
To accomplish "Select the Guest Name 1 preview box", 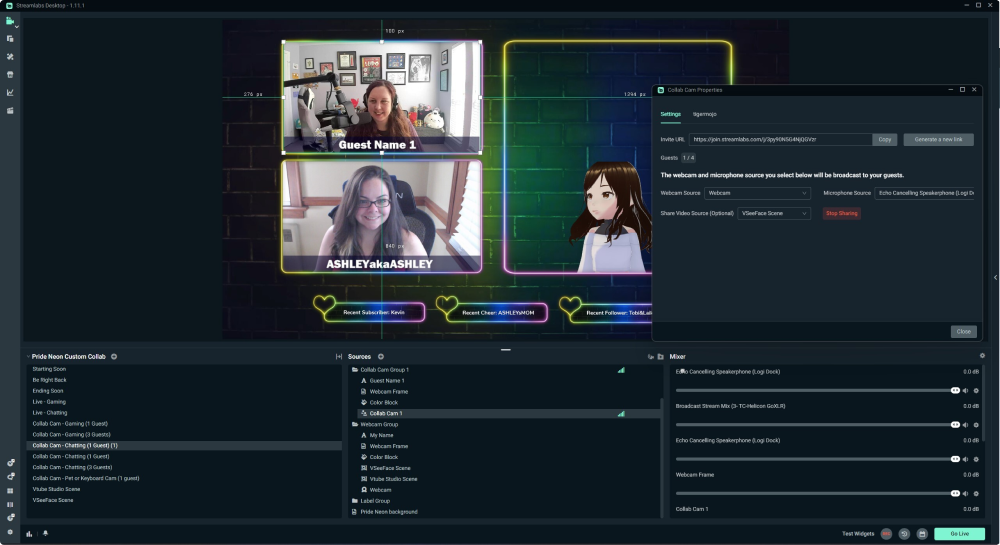I will click(x=381, y=97).
